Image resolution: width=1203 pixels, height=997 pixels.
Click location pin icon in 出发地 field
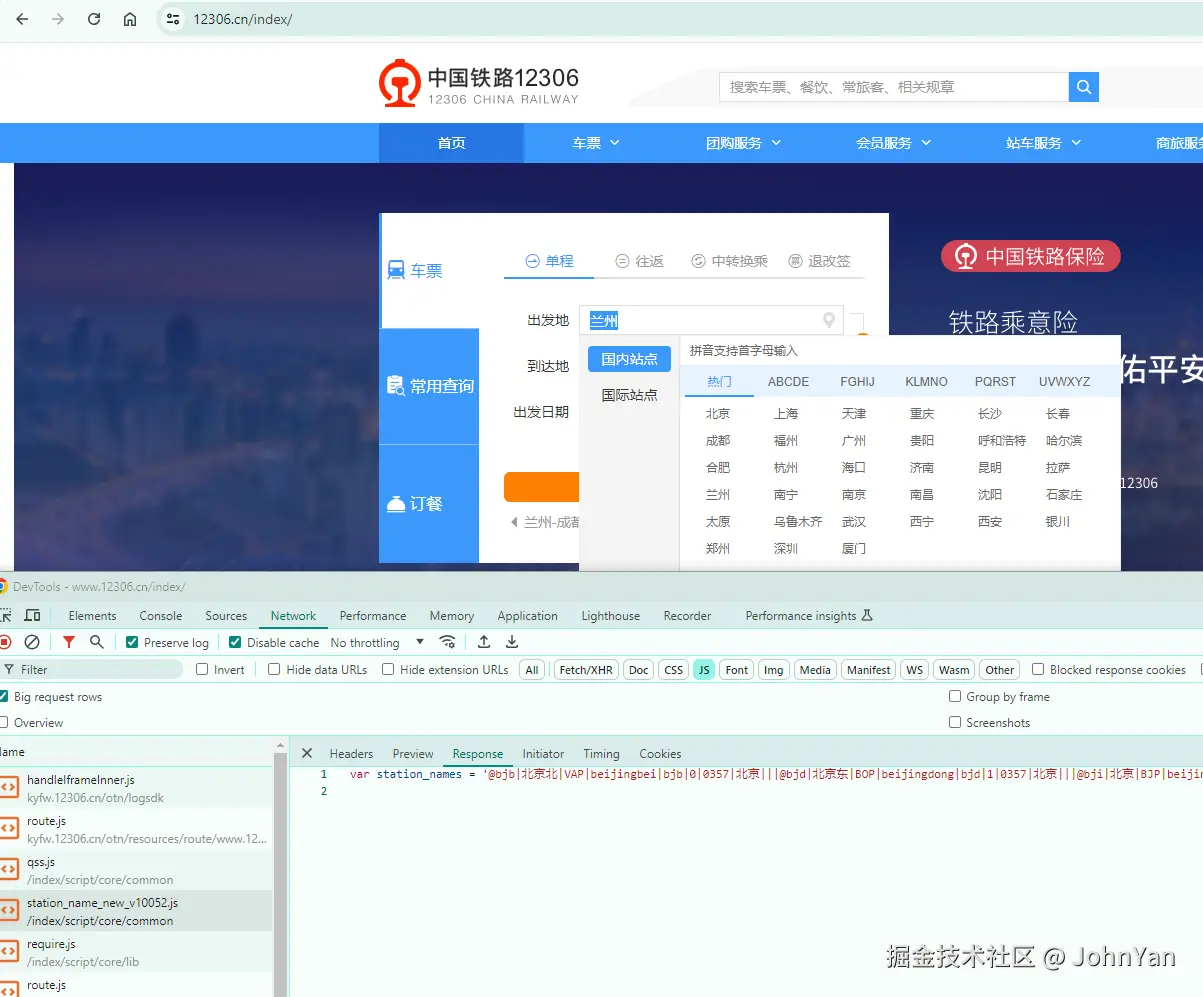(829, 320)
